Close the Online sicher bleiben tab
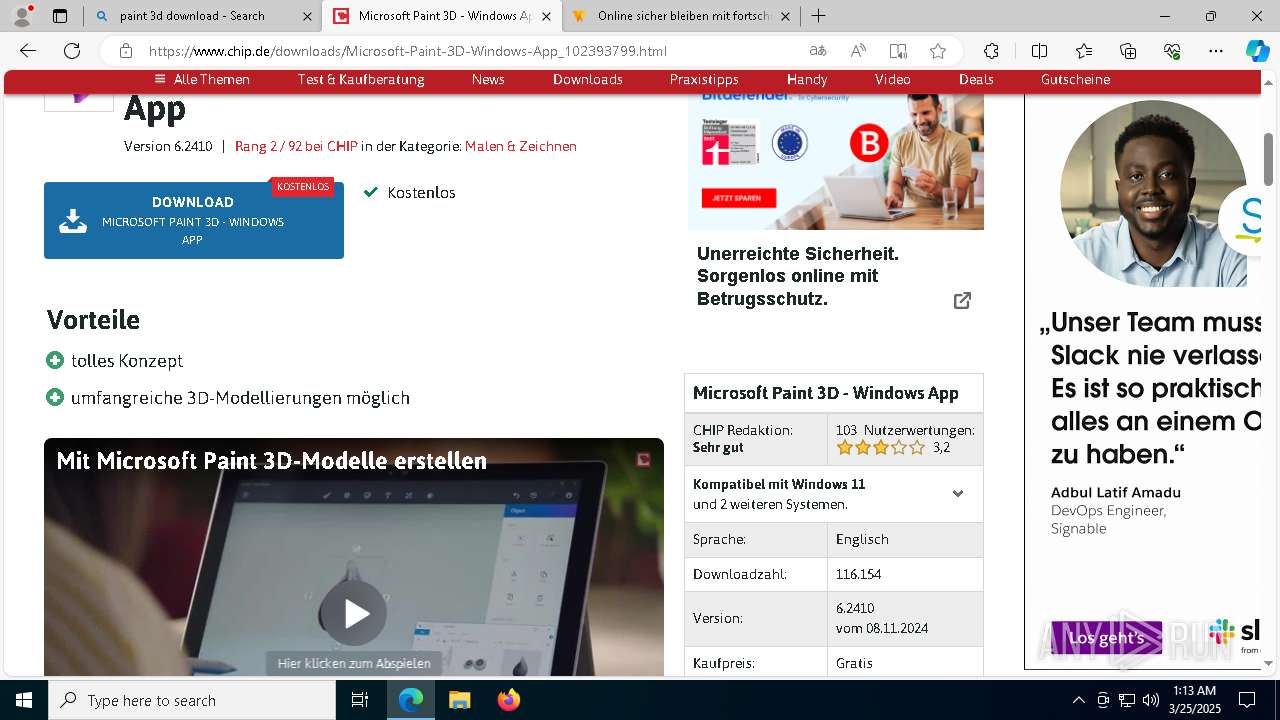 coord(785,16)
